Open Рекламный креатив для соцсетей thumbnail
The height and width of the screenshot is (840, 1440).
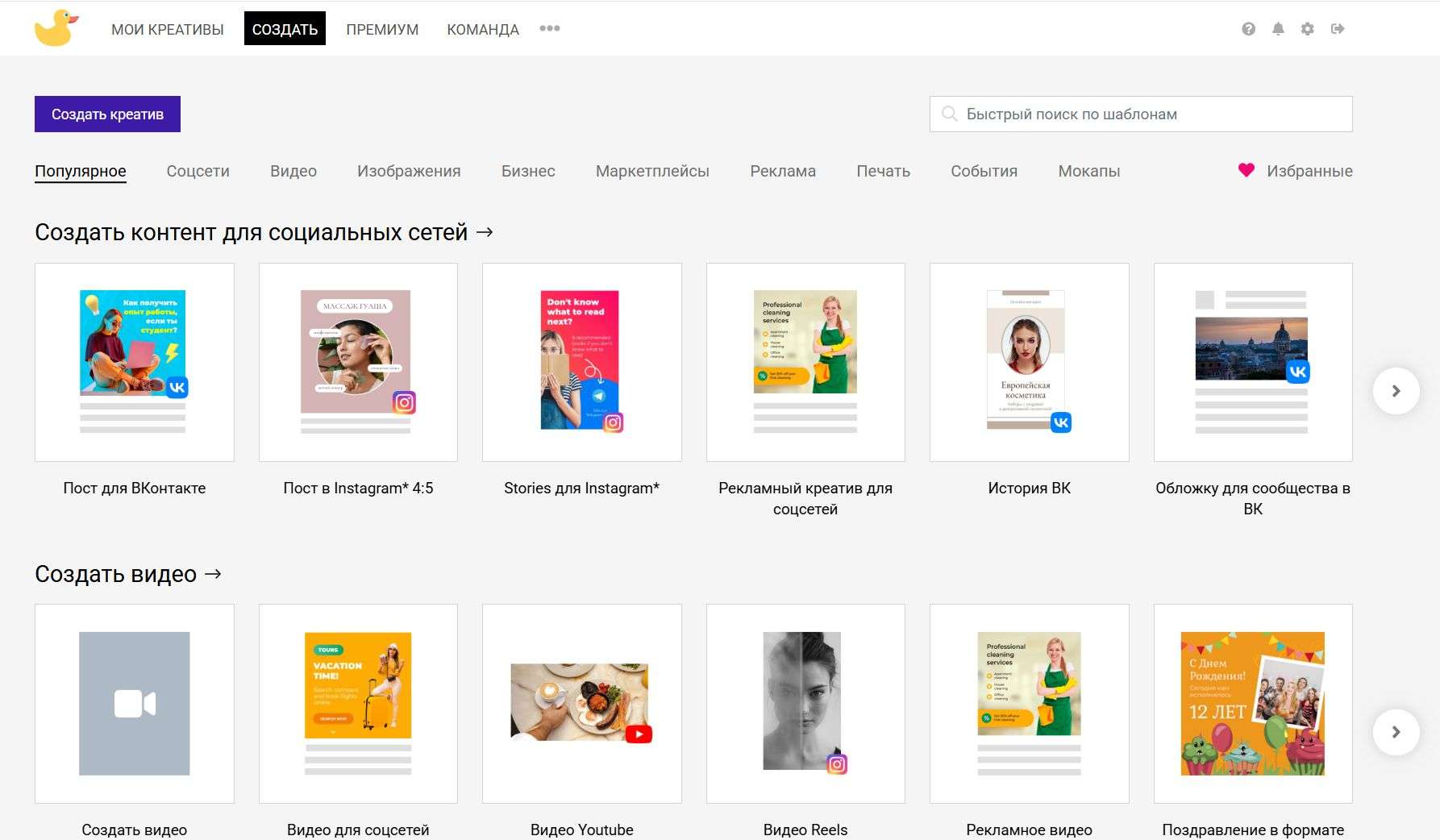(805, 362)
